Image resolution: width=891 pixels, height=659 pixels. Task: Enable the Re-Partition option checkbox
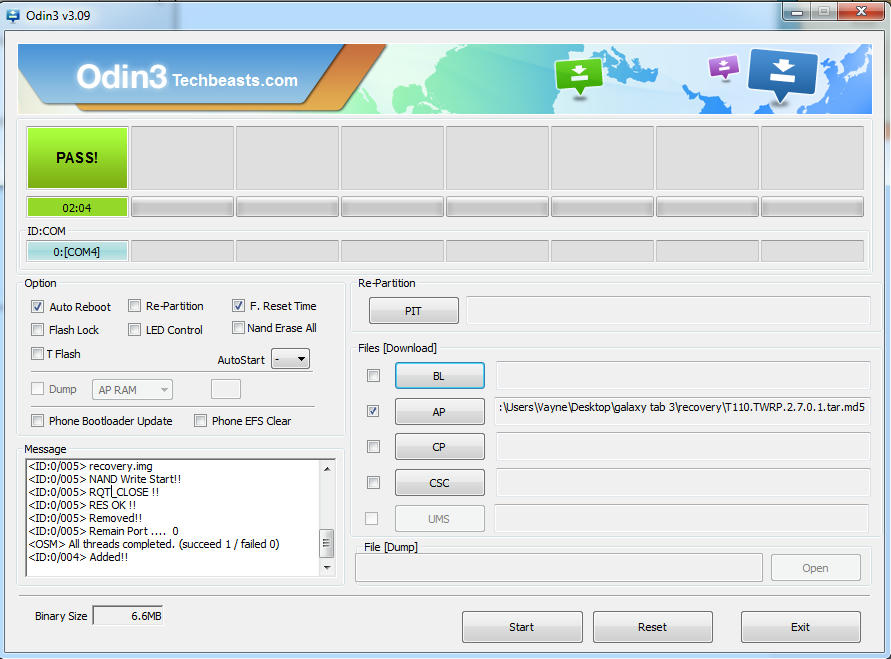click(134, 306)
